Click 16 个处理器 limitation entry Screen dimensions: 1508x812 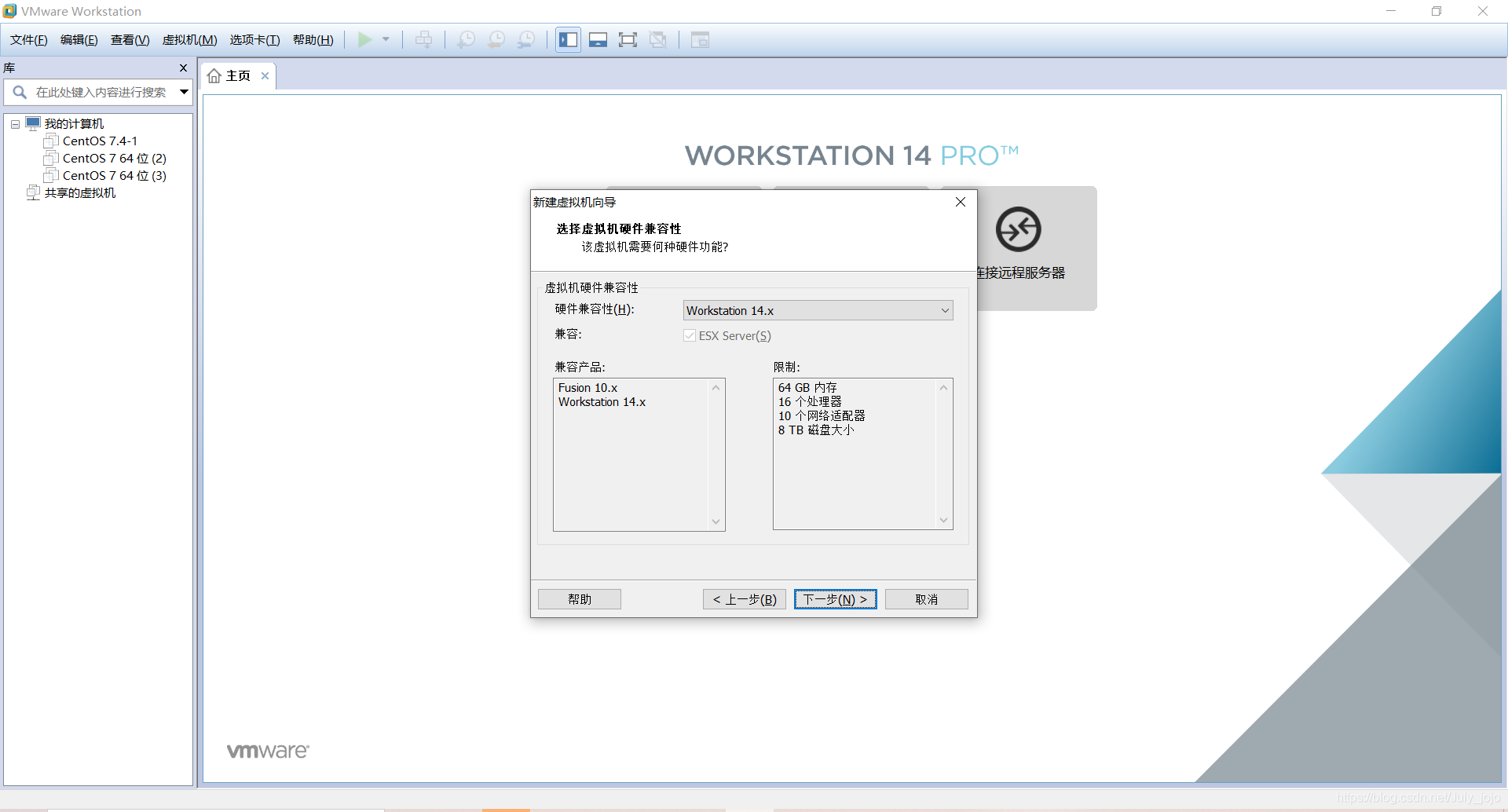click(810, 402)
